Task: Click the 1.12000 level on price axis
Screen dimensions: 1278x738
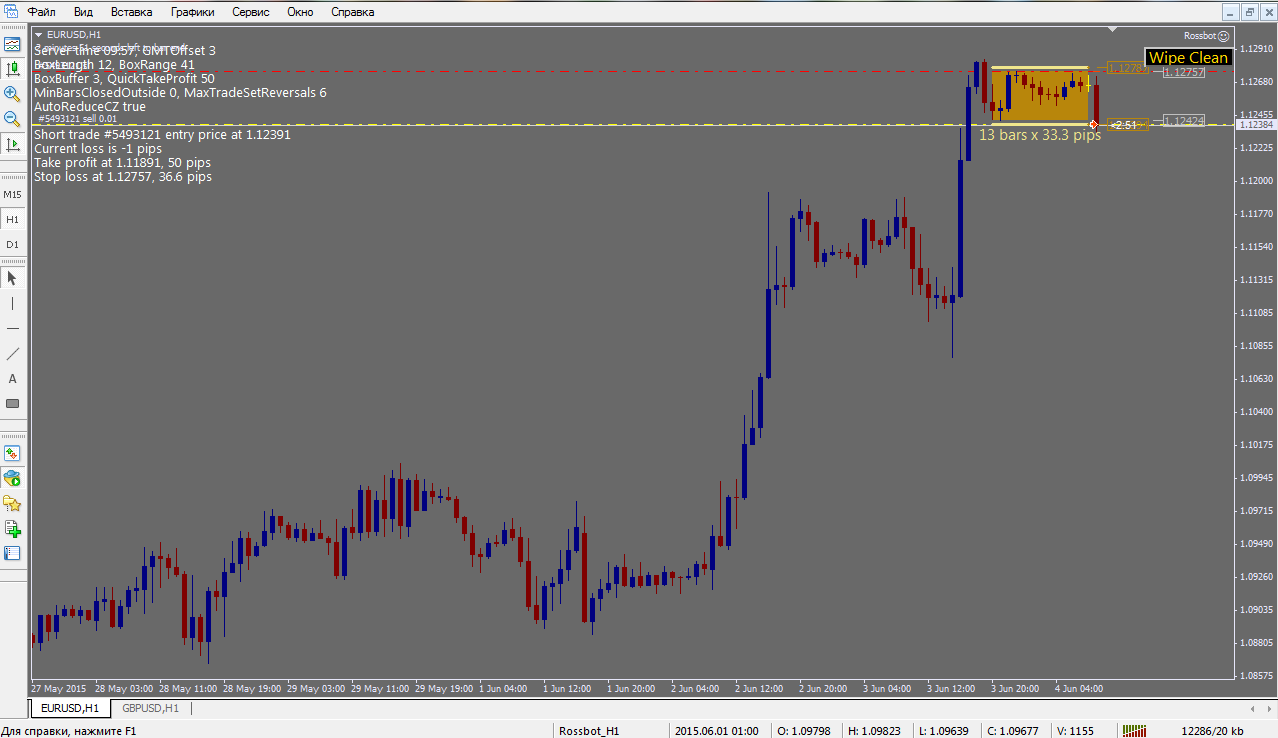Action: click(x=1256, y=181)
